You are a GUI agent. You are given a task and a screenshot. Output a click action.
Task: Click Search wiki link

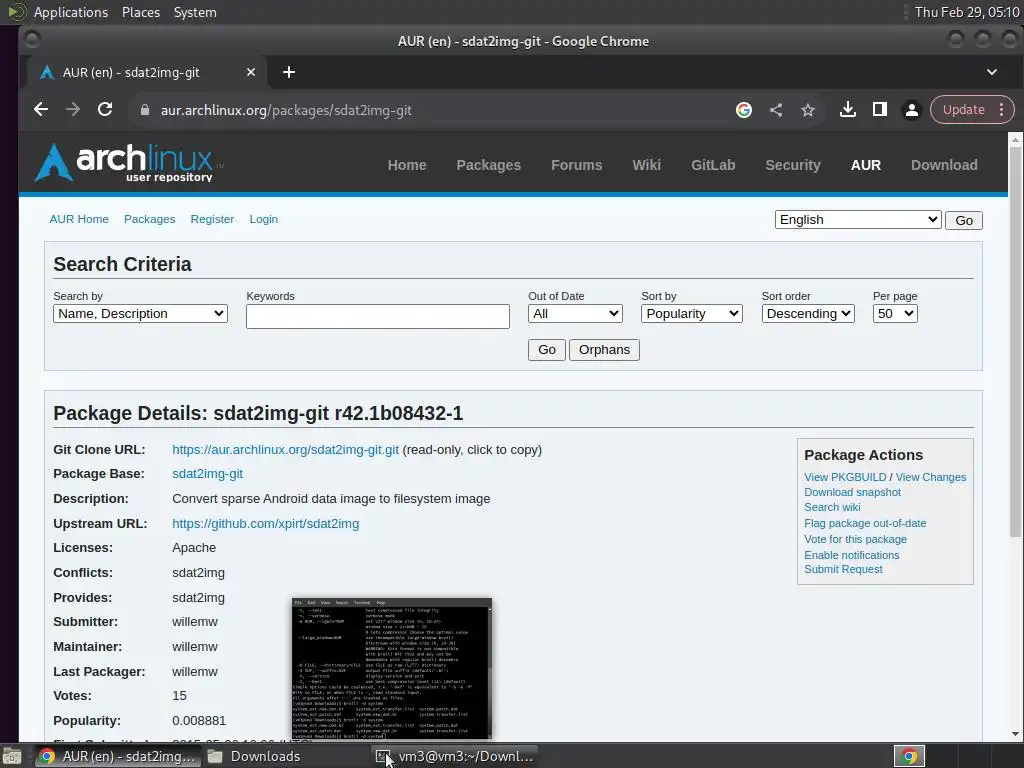tap(832, 507)
